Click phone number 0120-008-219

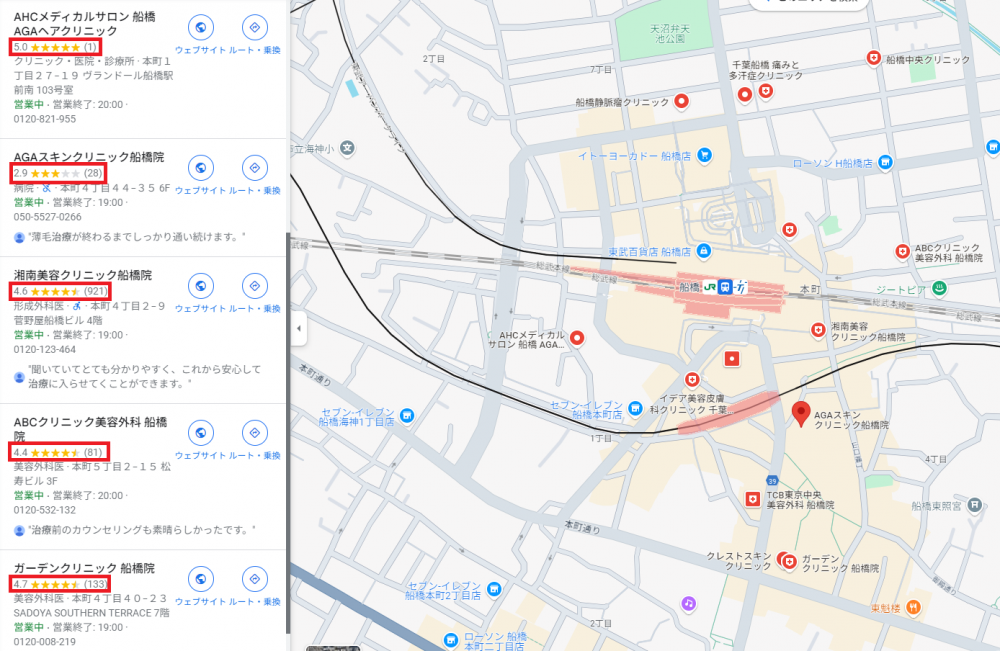click(45, 641)
